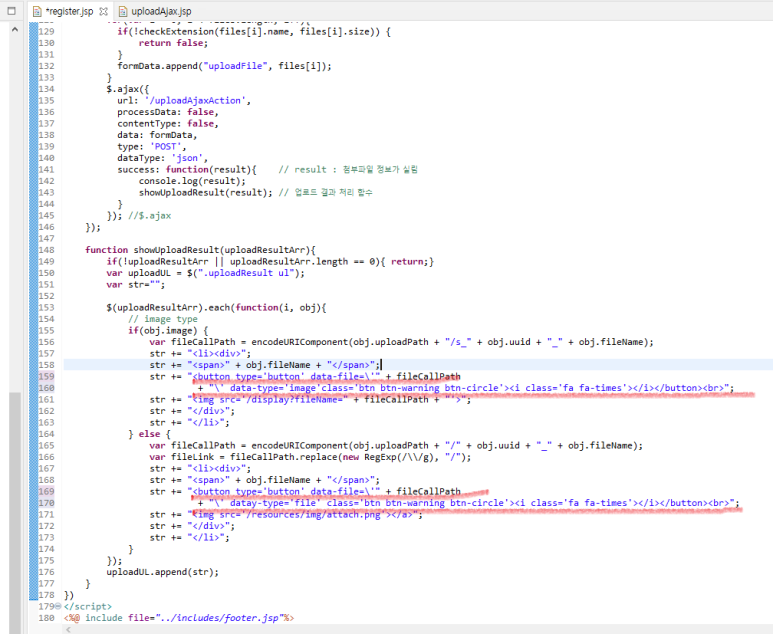Click 'processData: false,' line
This screenshot has width=773, height=634.
(x=168, y=112)
